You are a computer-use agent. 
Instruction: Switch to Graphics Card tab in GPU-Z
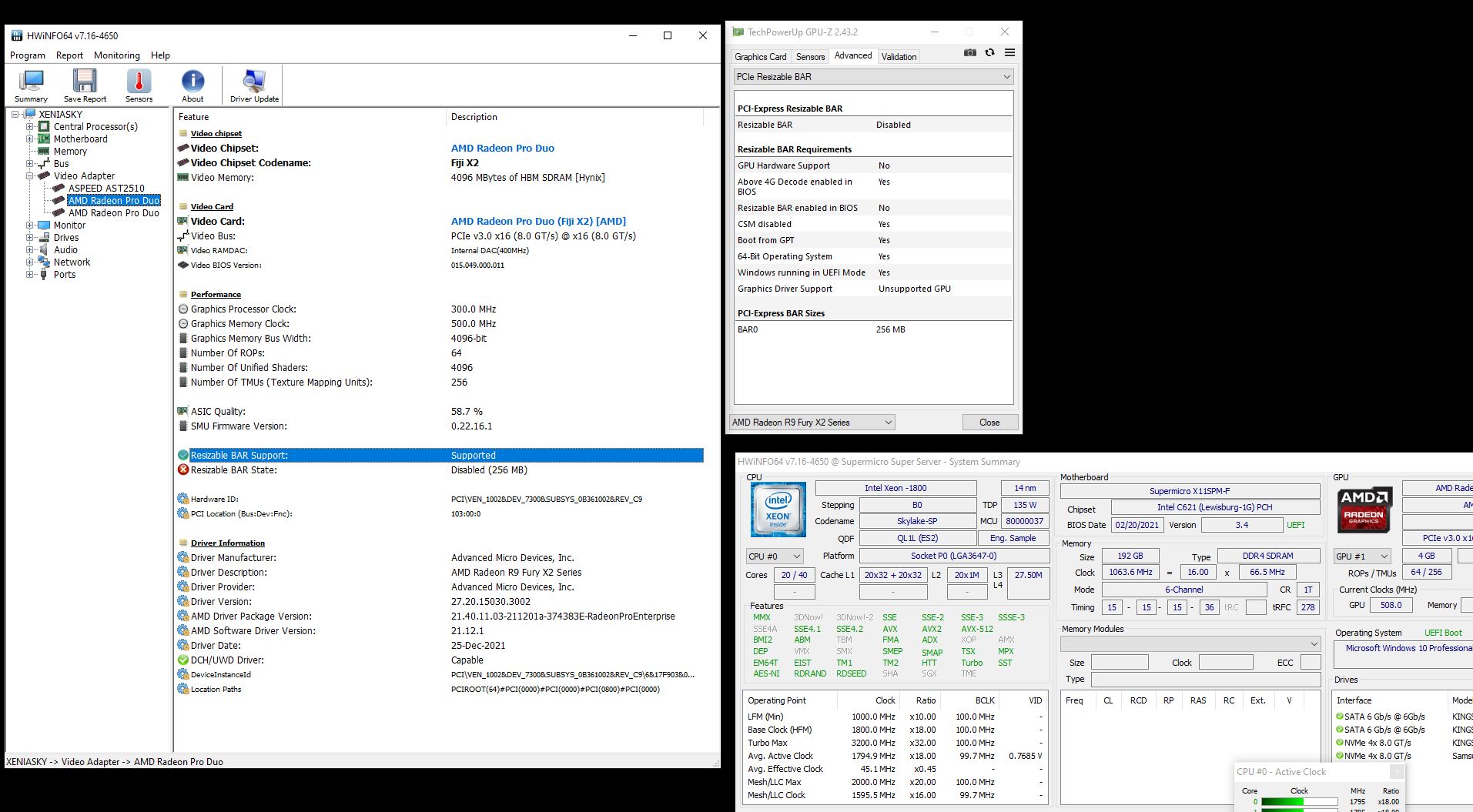pos(760,56)
